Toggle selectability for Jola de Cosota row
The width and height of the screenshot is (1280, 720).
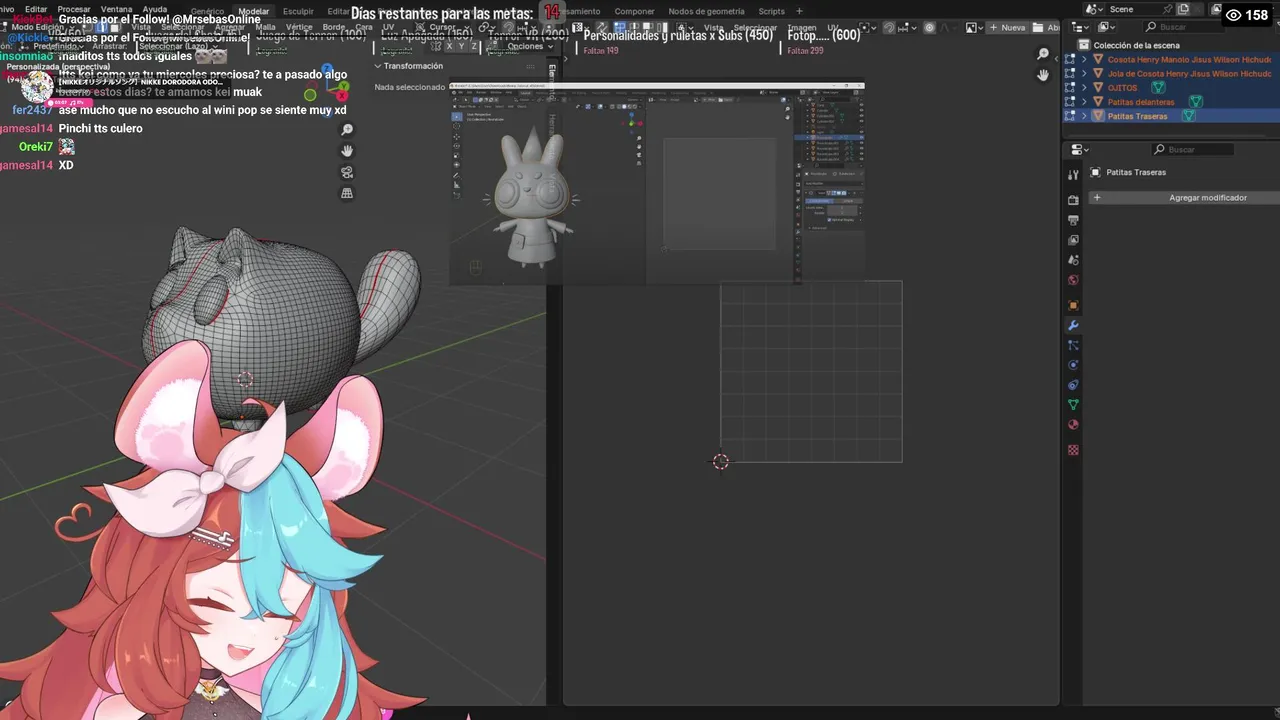coord(1070,74)
